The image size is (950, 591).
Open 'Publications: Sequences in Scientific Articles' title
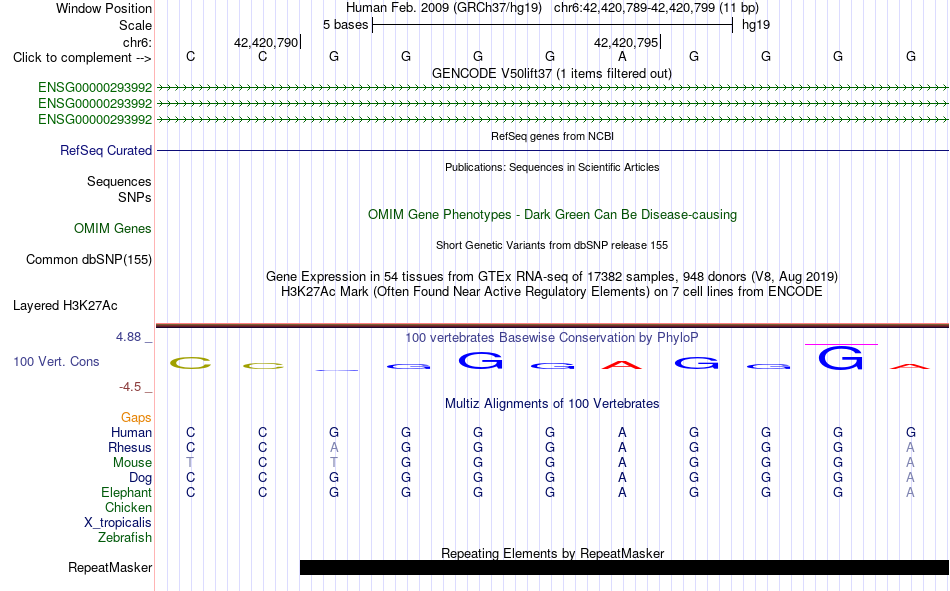point(552,167)
